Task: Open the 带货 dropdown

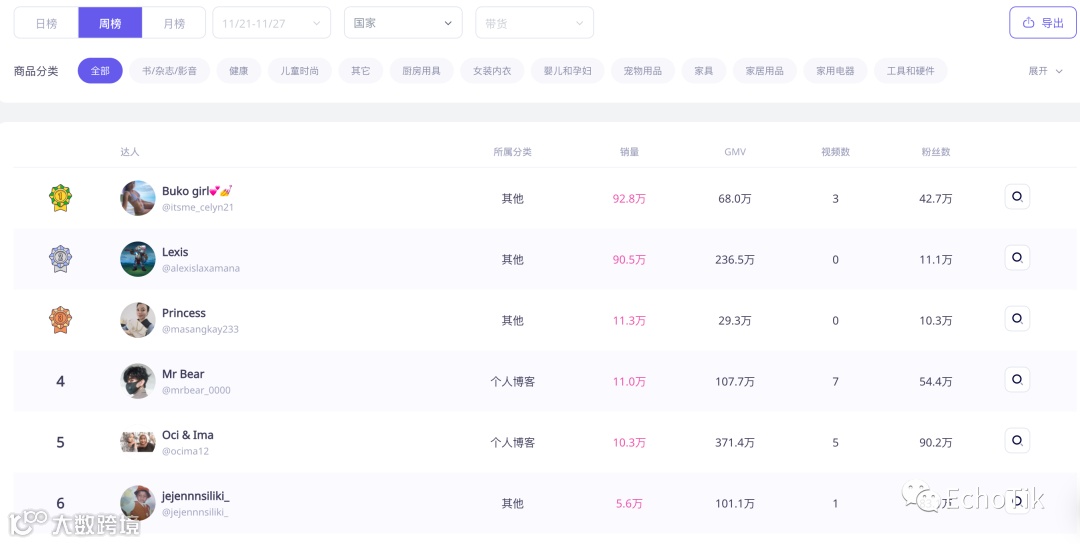Action: pos(534,23)
